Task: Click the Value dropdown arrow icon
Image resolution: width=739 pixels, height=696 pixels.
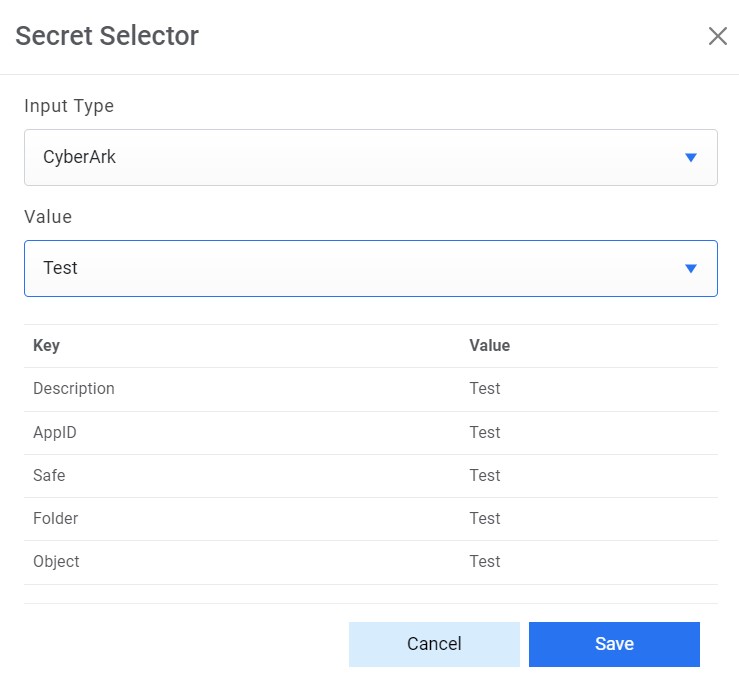Action: click(x=690, y=268)
